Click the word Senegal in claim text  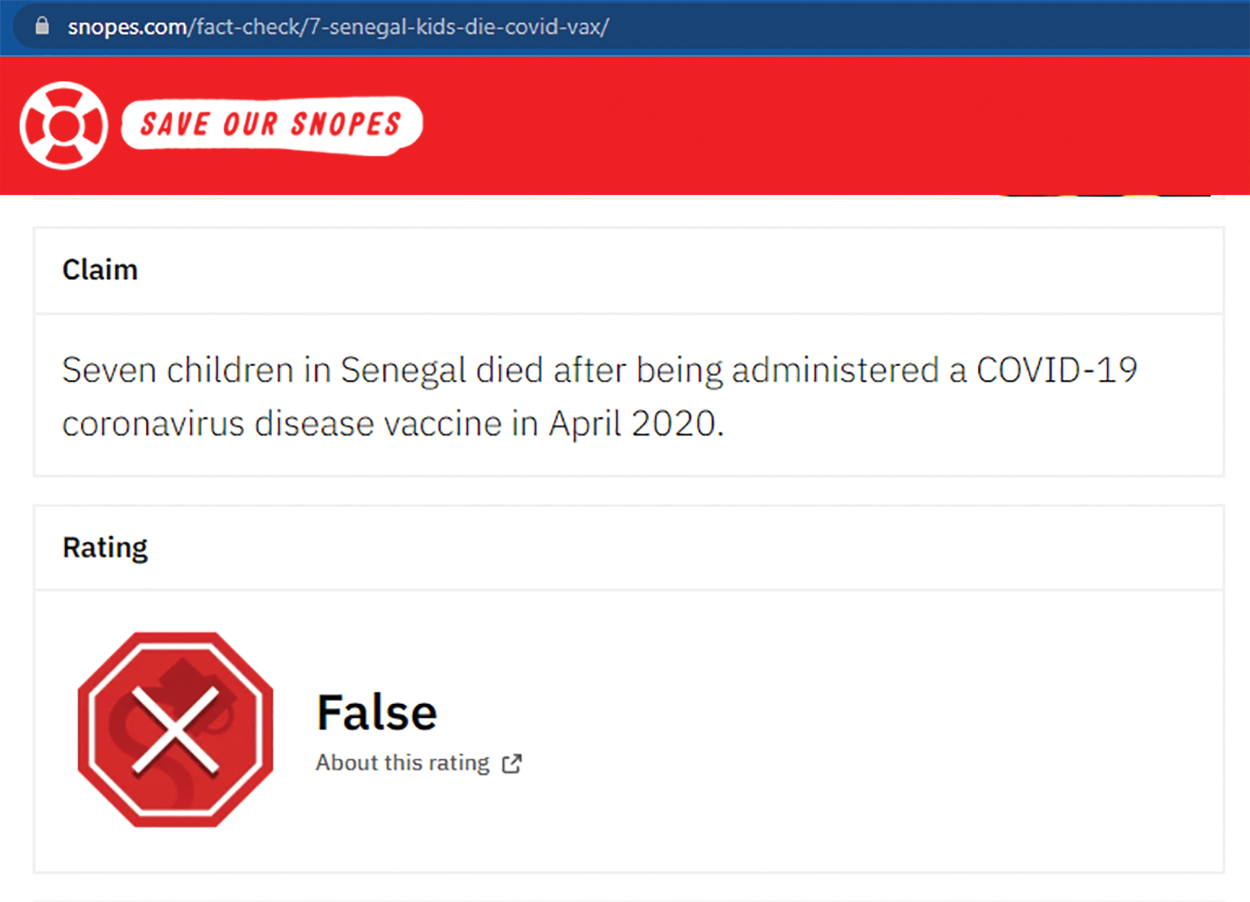click(x=404, y=371)
